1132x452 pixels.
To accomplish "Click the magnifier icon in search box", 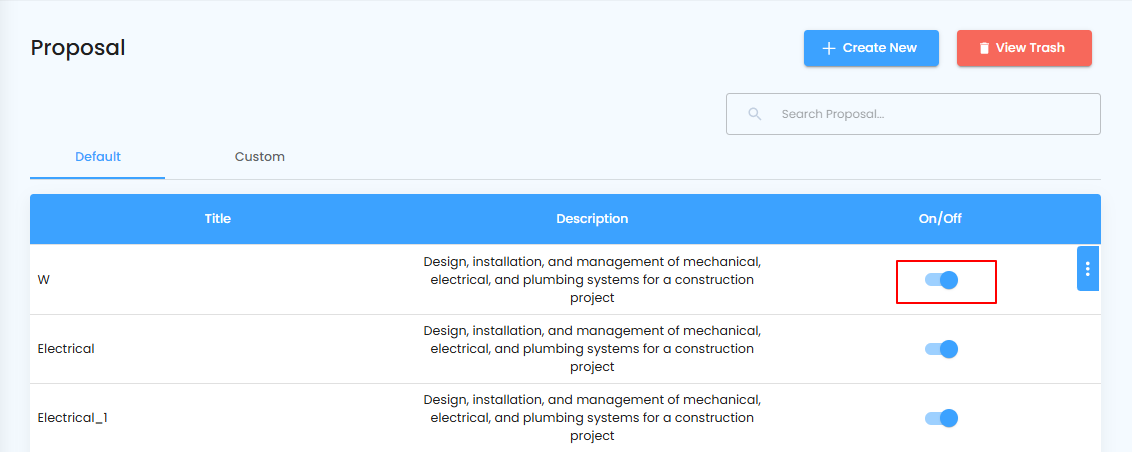I will (755, 114).
